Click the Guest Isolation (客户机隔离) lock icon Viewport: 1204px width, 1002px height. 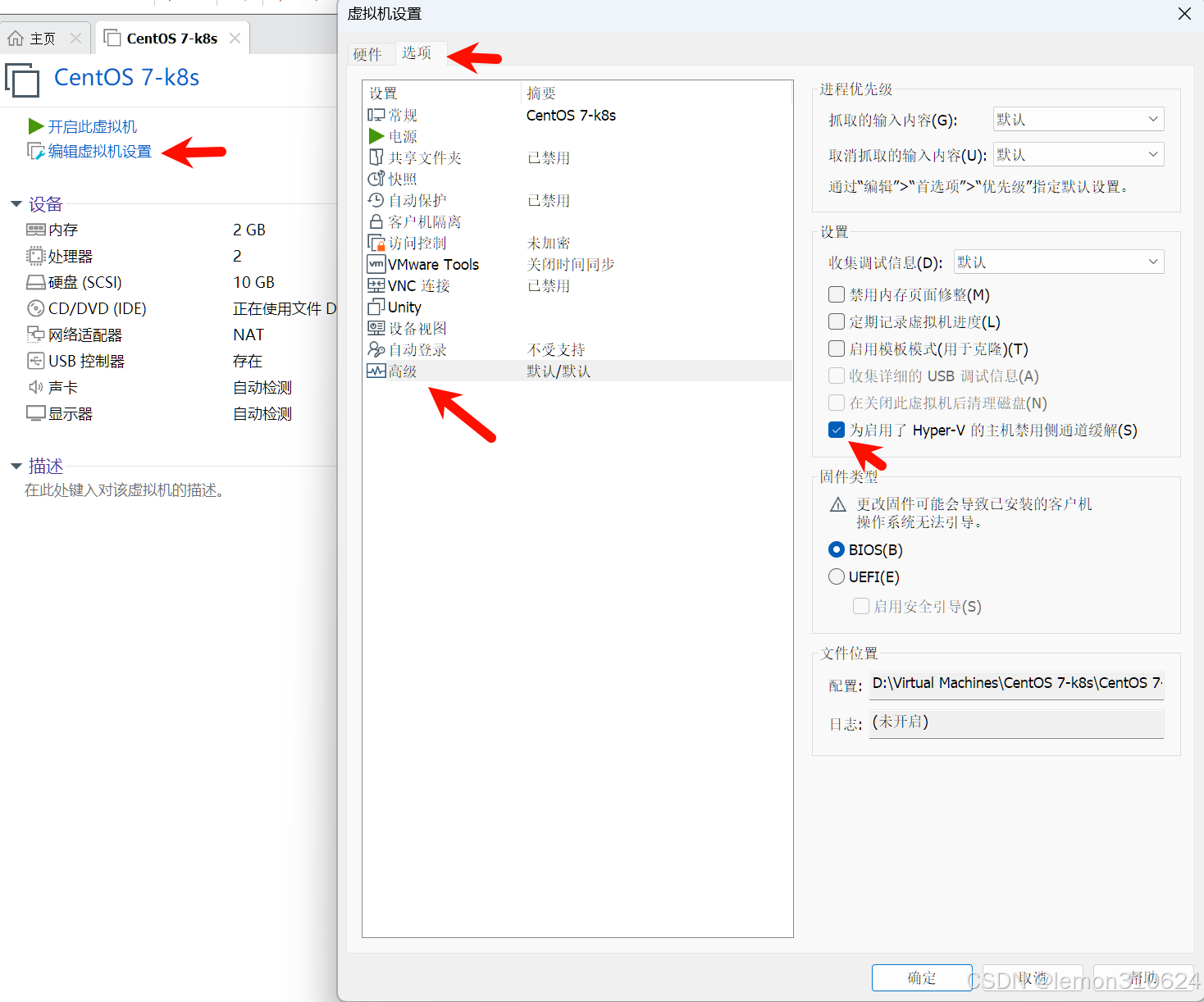coord(376,221)
